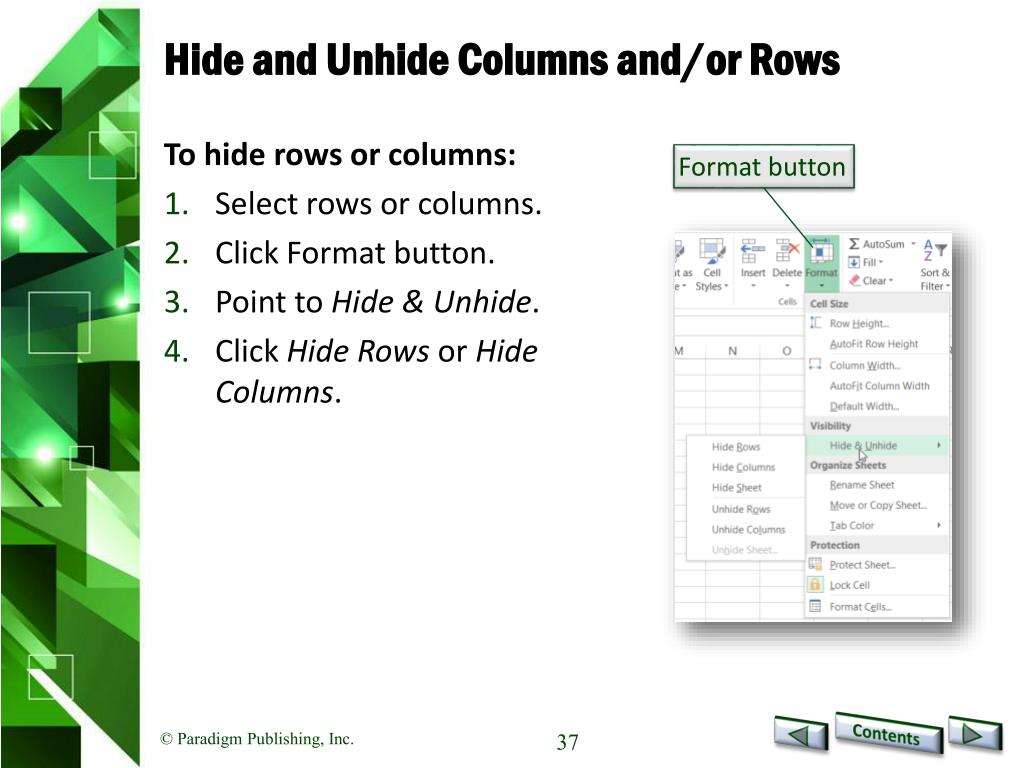This screenshot has height=768, width=1024.
Task: Go to previous slide with back arrow
Action: 801,733
